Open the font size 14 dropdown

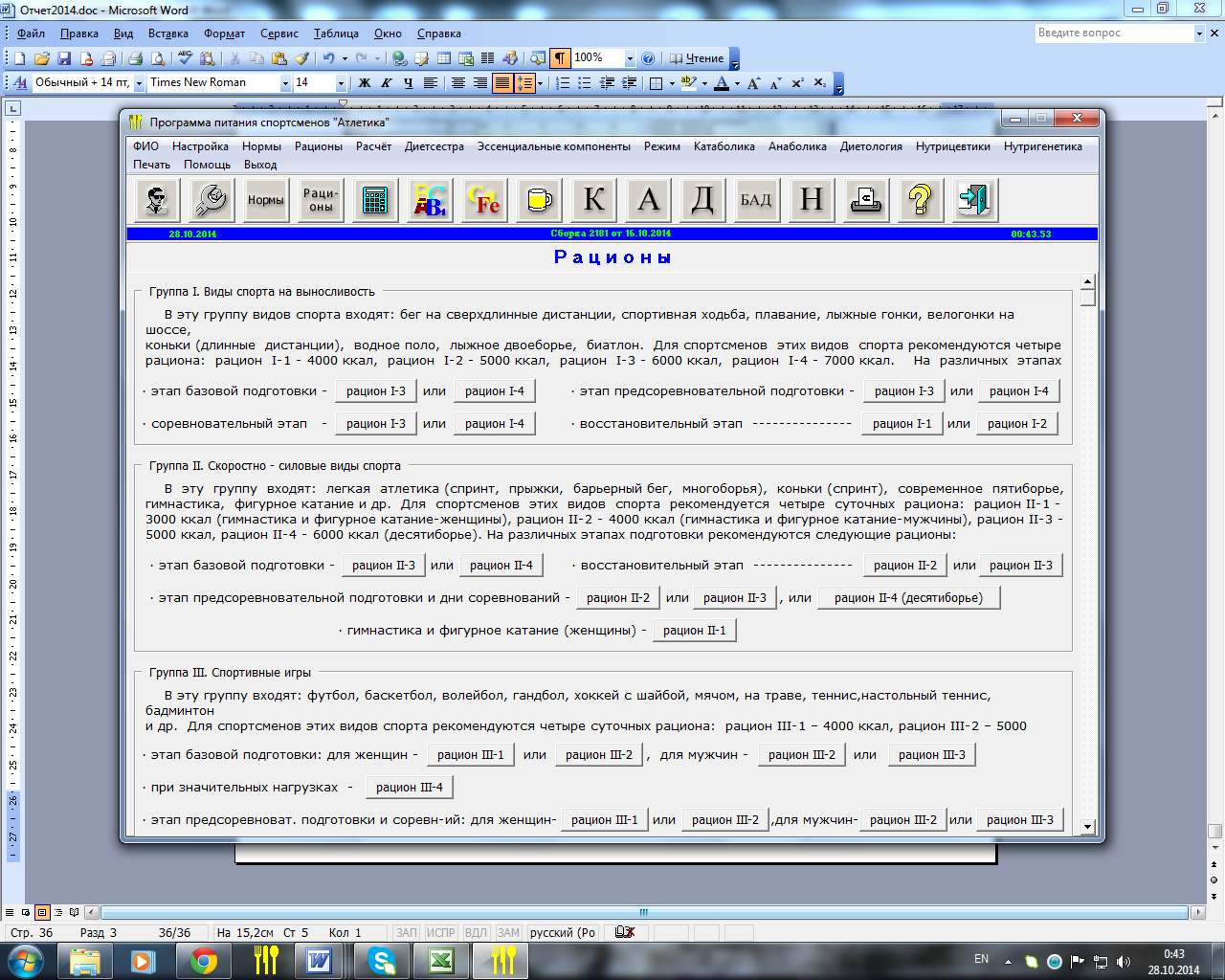[x=341, y=83]
